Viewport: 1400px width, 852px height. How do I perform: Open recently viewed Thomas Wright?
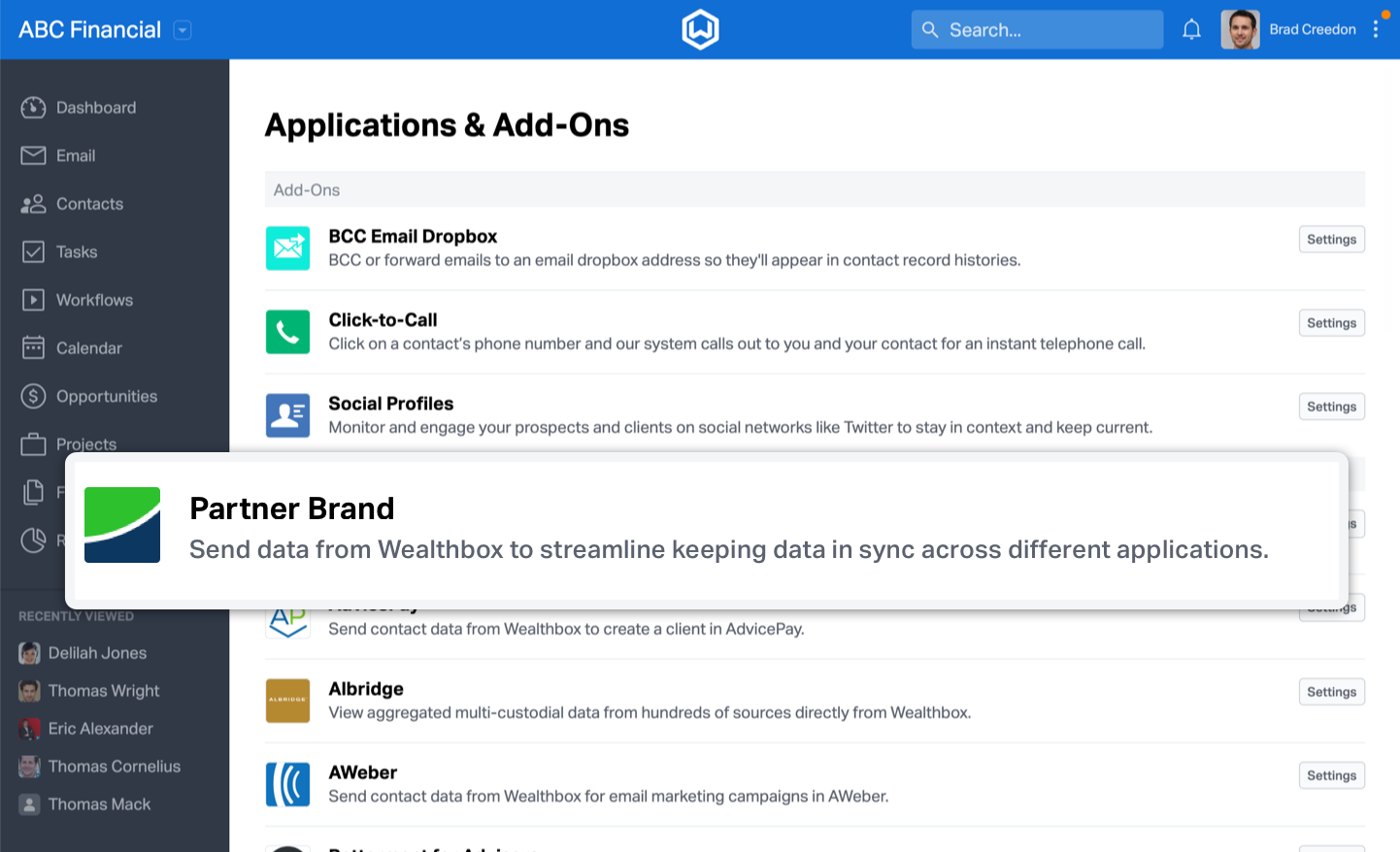[104, 691]
